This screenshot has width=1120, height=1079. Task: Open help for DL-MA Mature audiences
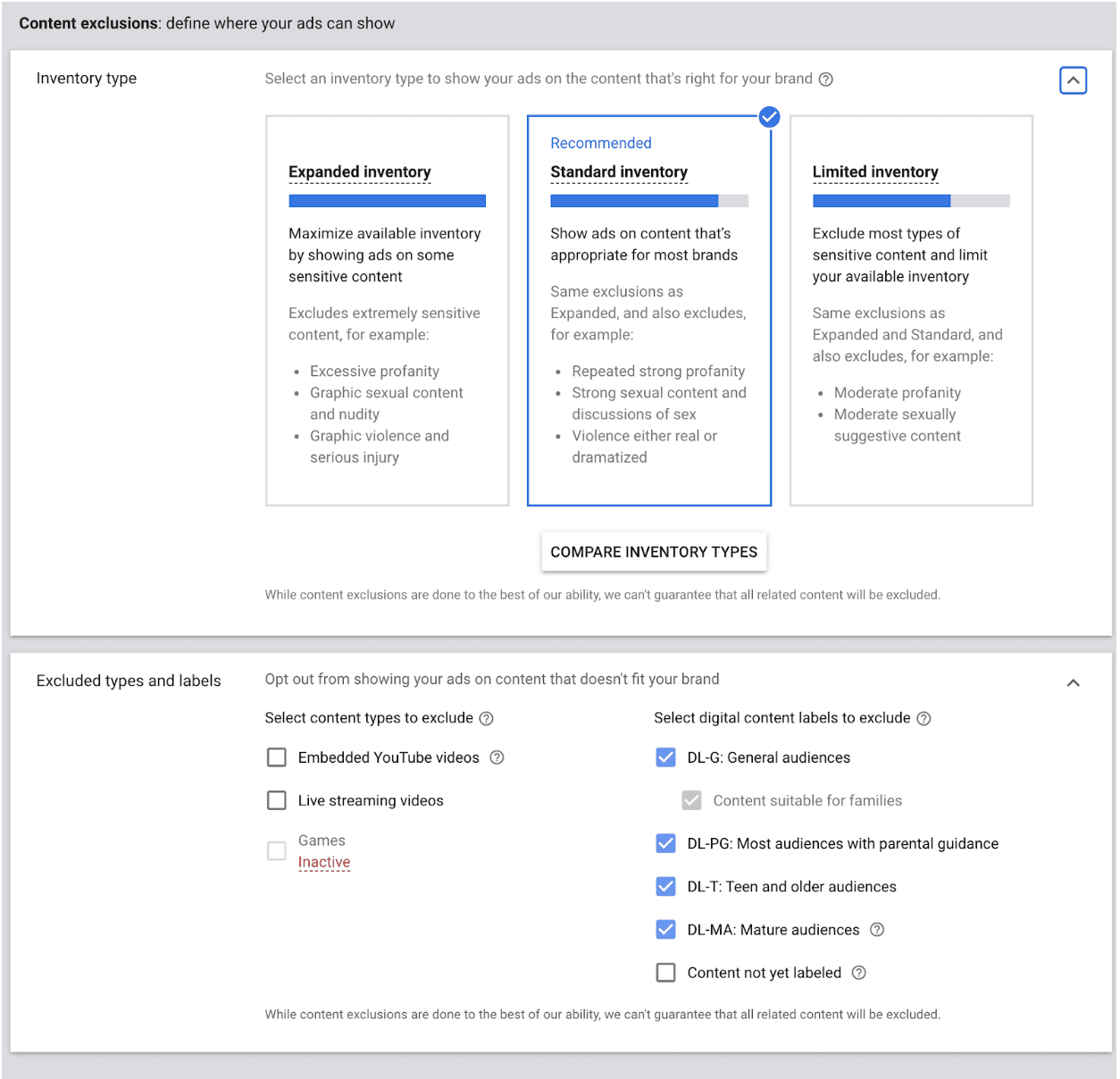tap(877, 930)
